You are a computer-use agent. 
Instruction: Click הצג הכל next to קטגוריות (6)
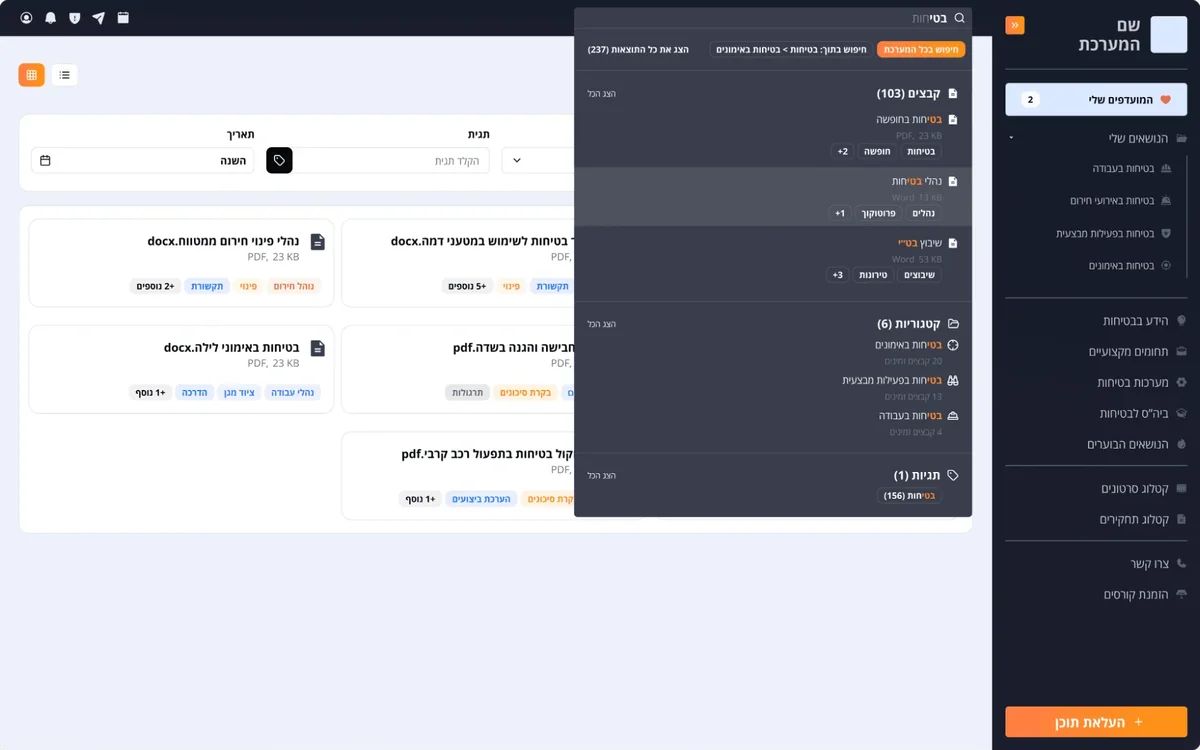tap(601, 324)
